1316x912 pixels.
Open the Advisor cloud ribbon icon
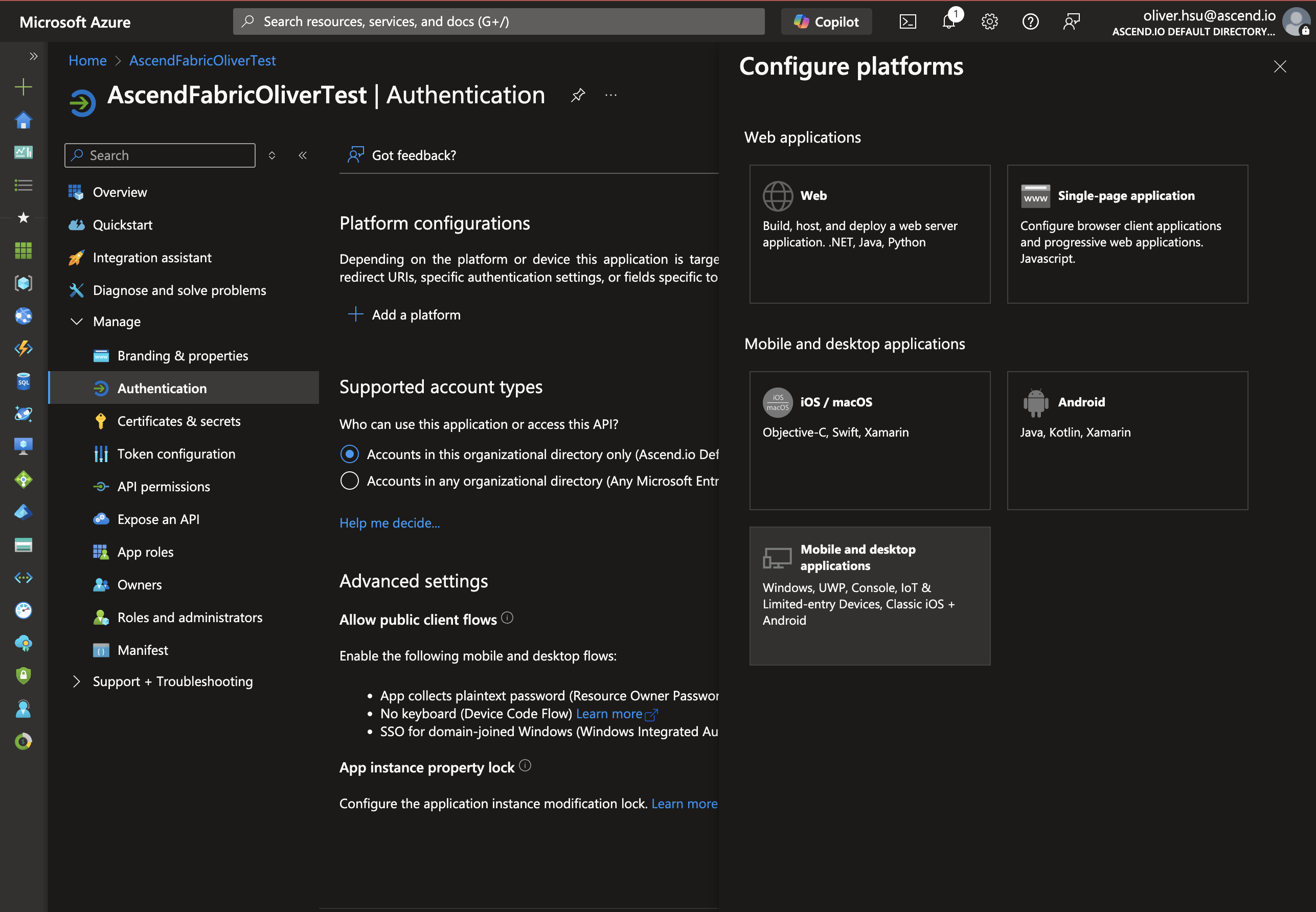click(x=23, y=644)
